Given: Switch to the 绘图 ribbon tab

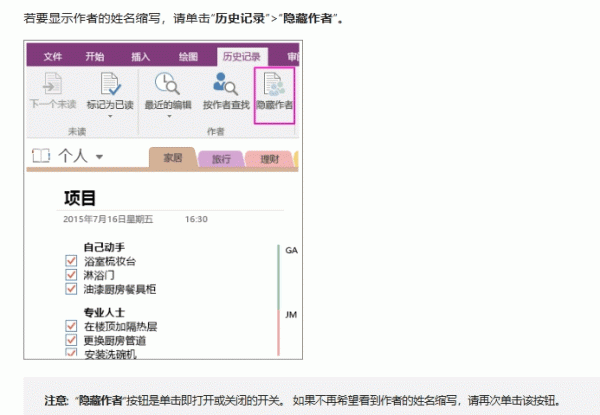Looking at the screenshot, I should [x=188, y=57].
